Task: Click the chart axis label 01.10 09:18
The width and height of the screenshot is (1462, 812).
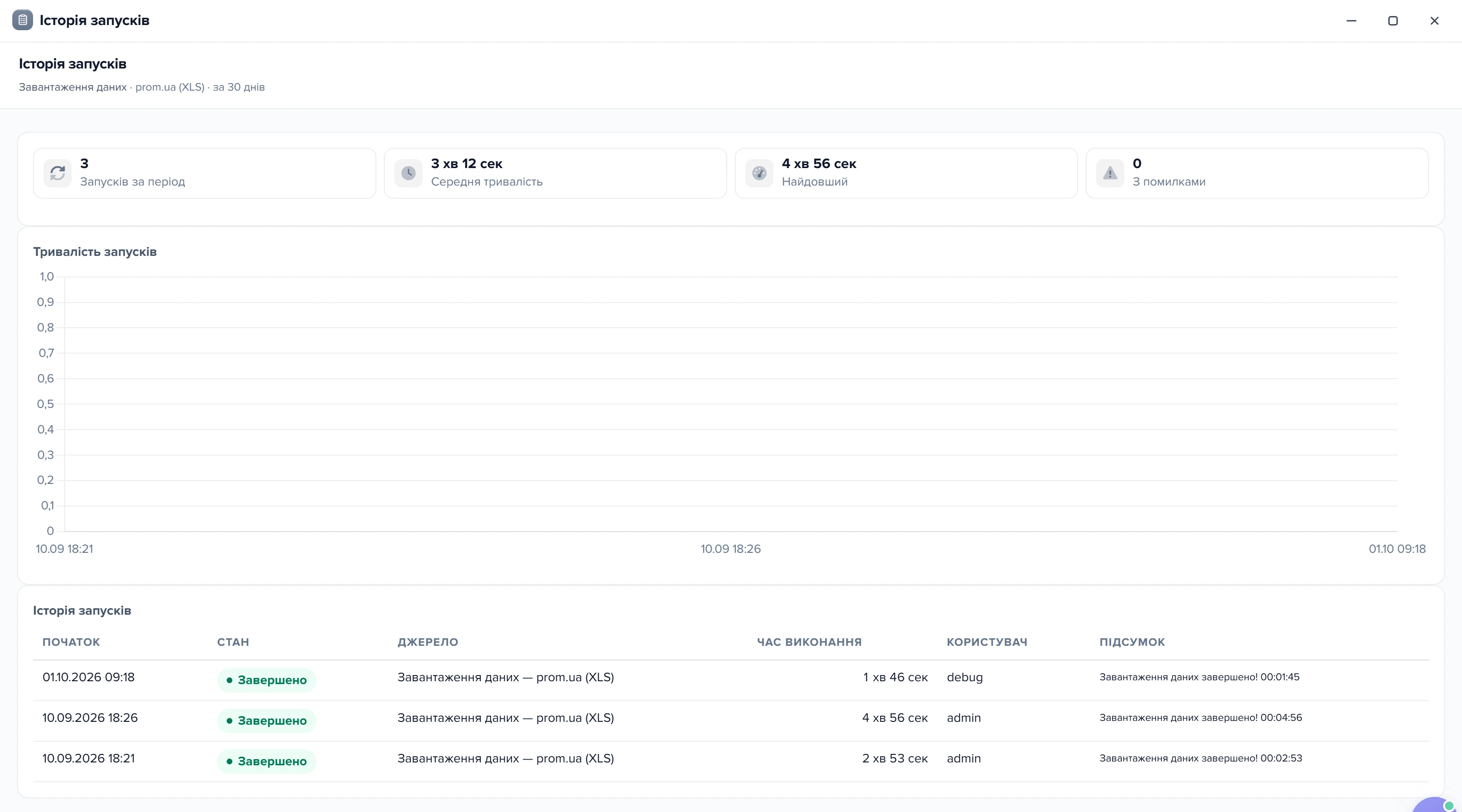Action: (1397, 549)
